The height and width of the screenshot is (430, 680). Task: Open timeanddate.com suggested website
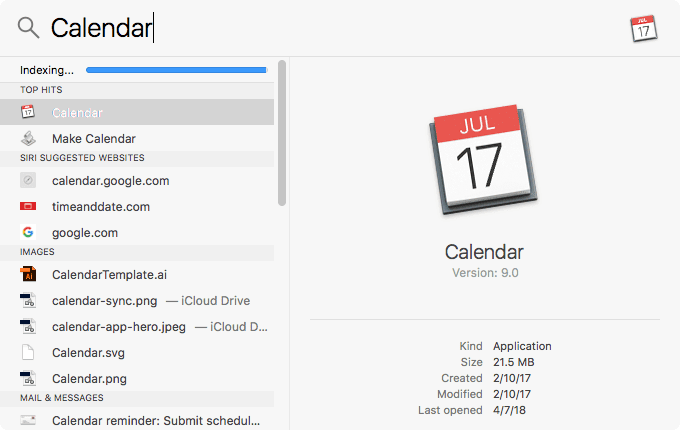click(x=137, y=206)
